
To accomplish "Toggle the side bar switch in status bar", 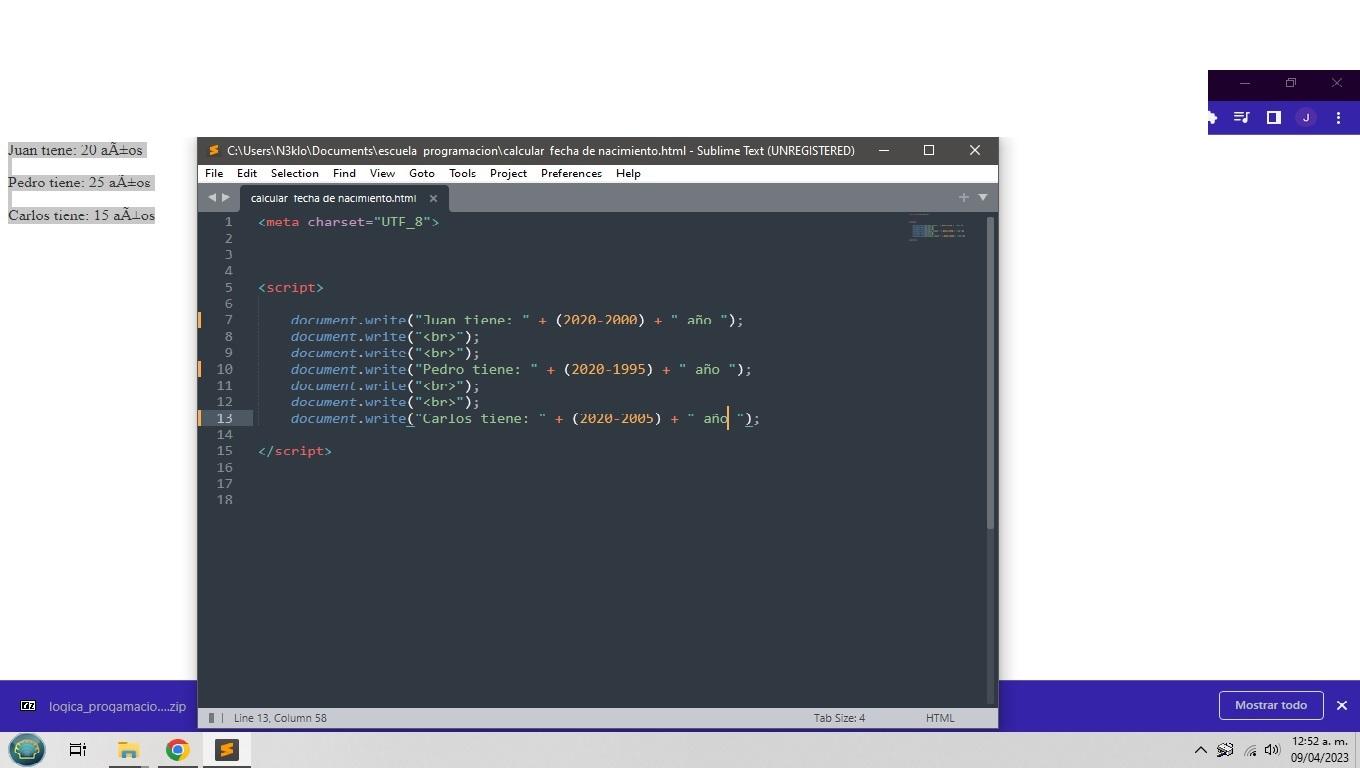I will (212, 718).
